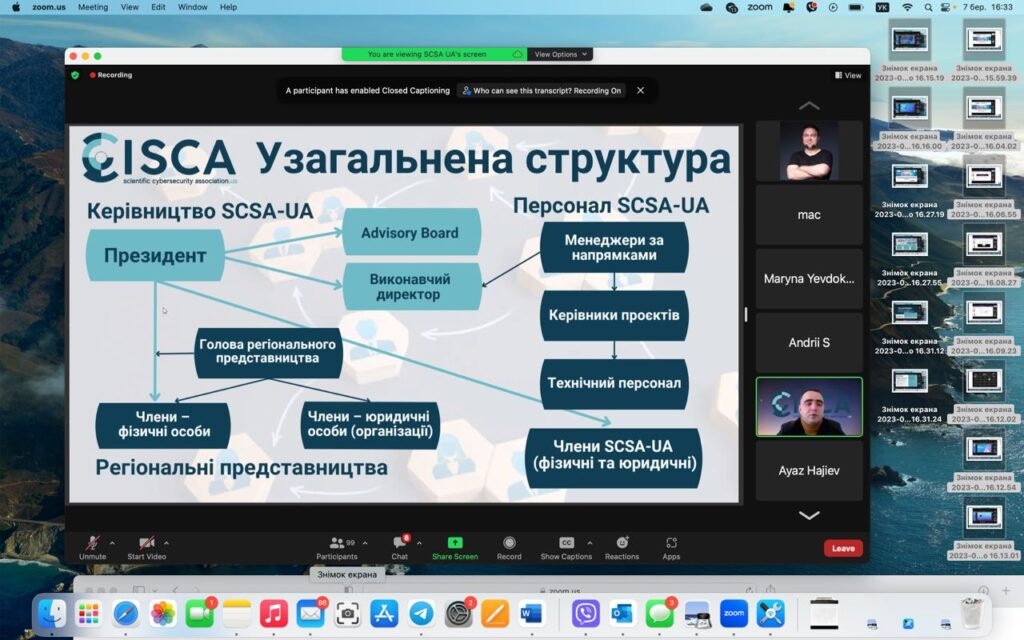This screenshot has width=1024, height=640.
Task: Open App Store in the Dock
Action: 384,613
